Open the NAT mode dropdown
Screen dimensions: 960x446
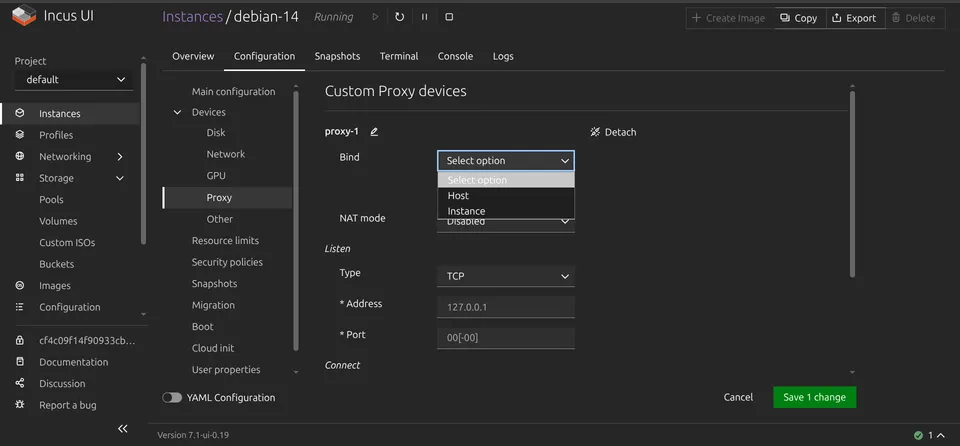[x=506, y=223]
